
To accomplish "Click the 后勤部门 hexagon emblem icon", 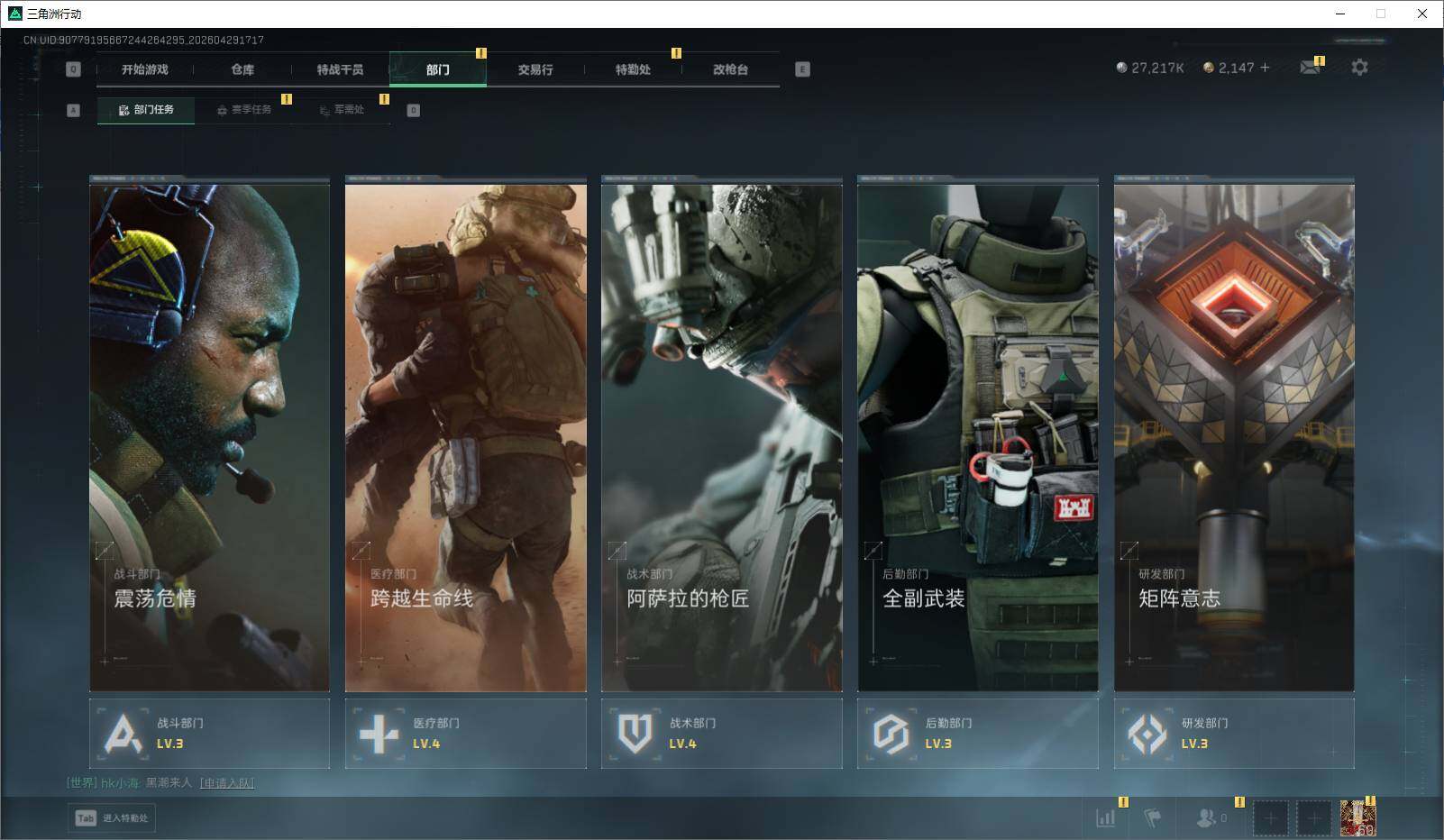I will (891, 734).
